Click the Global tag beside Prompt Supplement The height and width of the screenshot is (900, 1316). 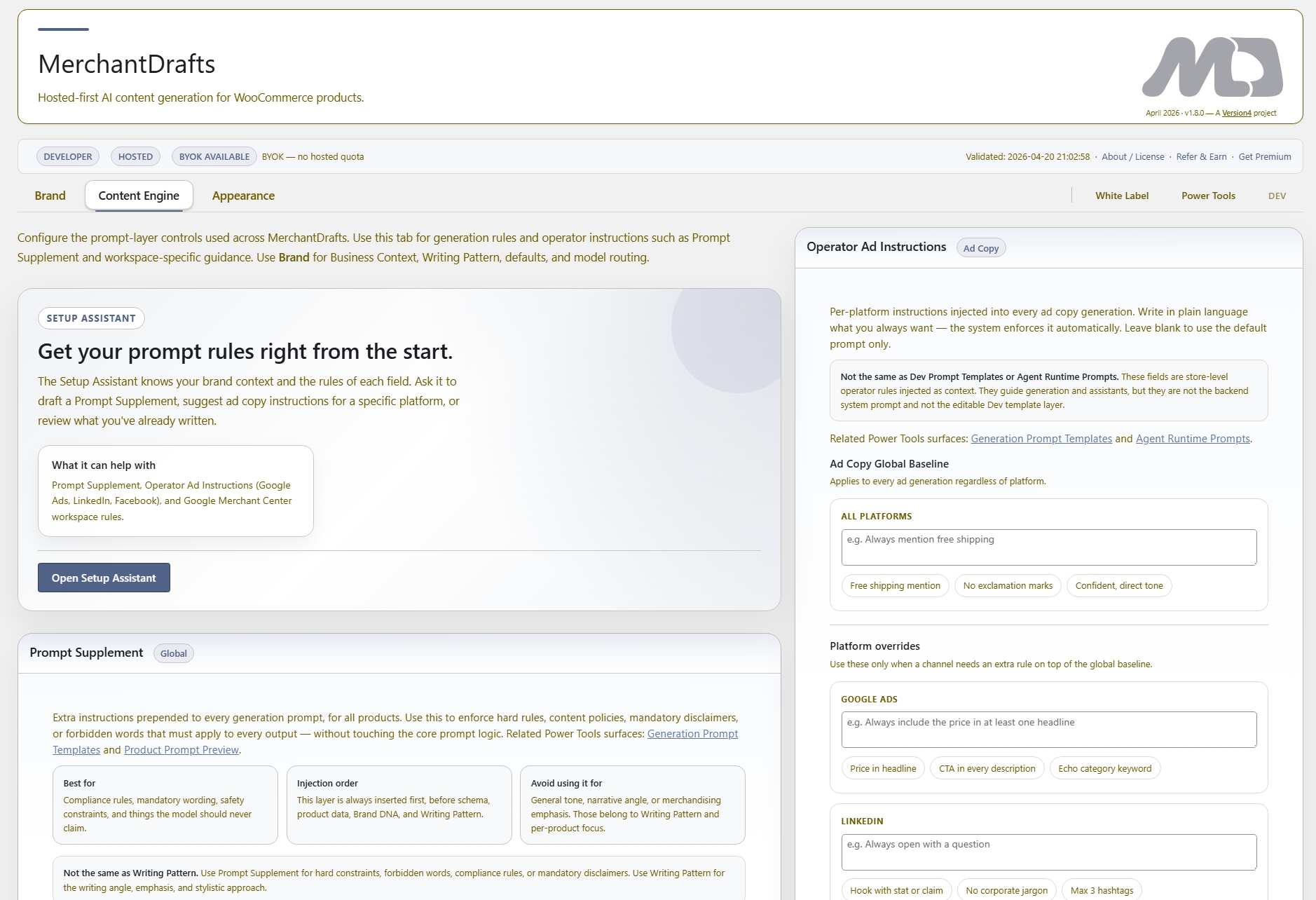click(x=173, y=653)
